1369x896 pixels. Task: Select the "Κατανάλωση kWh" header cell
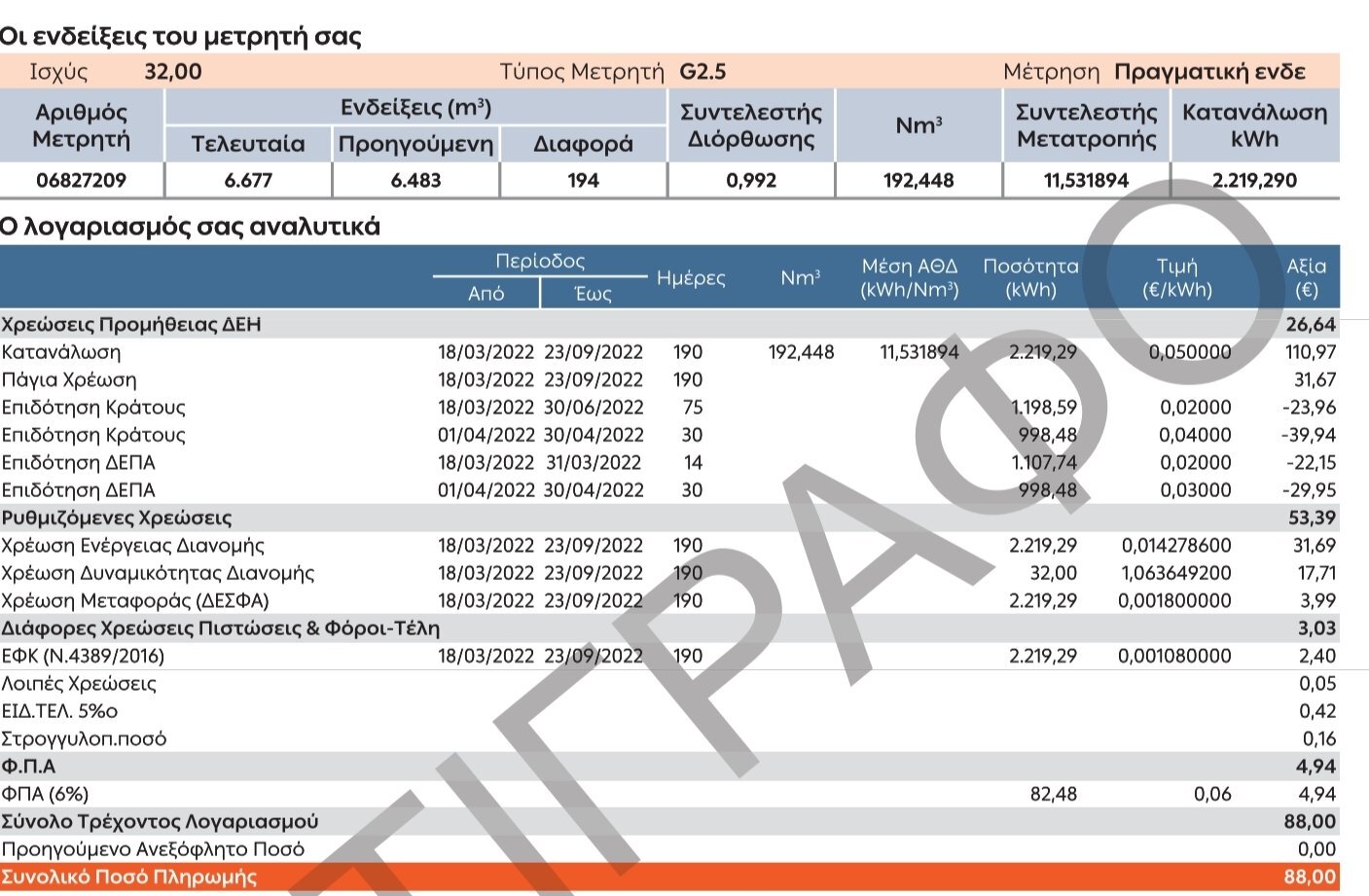click(x=1254, y=125)
